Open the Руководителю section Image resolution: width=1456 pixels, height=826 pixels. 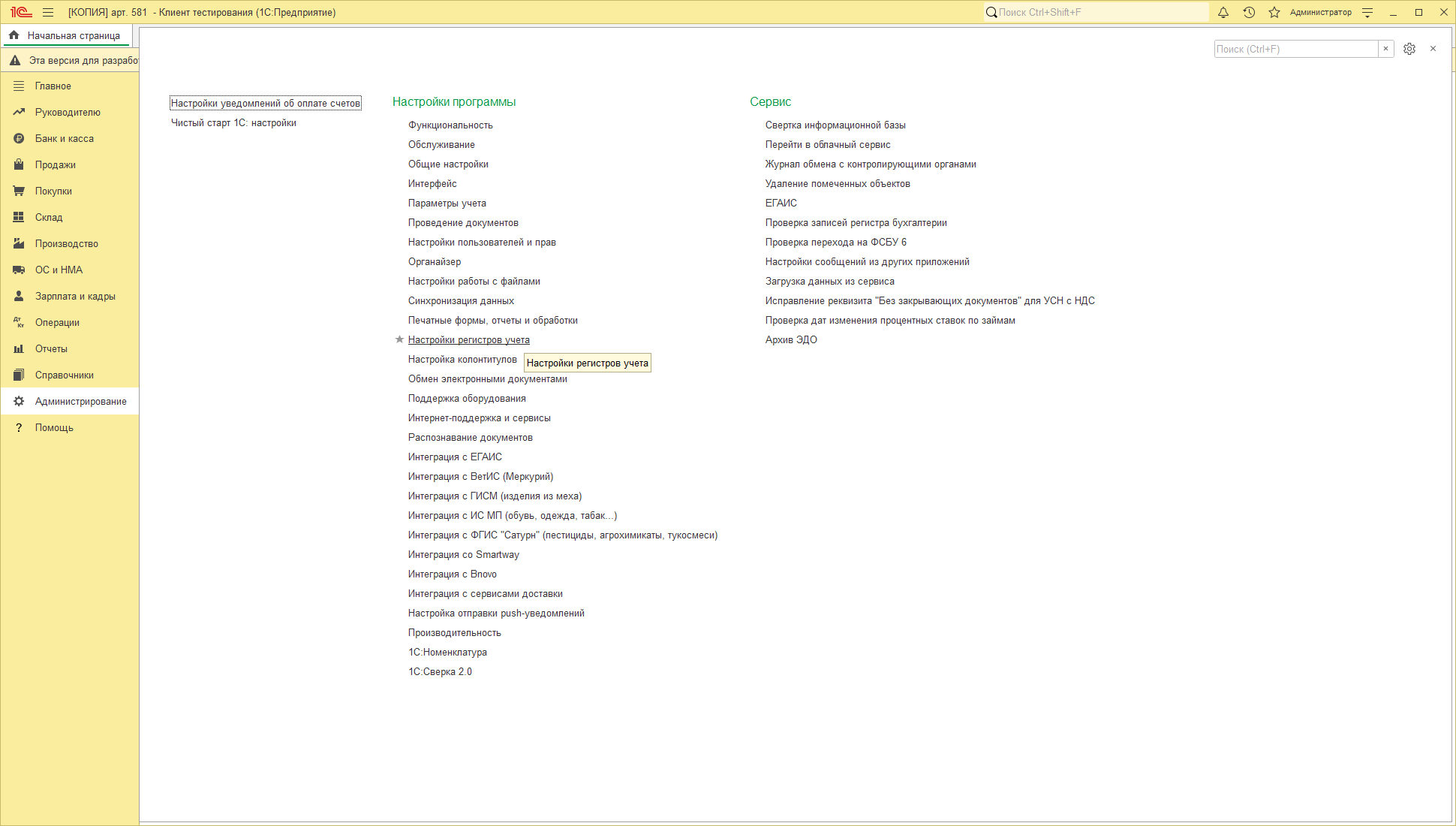[70, 113]
